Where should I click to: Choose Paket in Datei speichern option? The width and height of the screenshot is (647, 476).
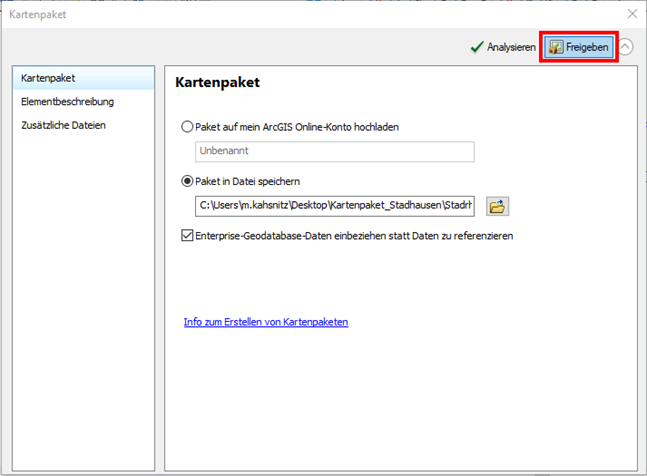point(187,181)
